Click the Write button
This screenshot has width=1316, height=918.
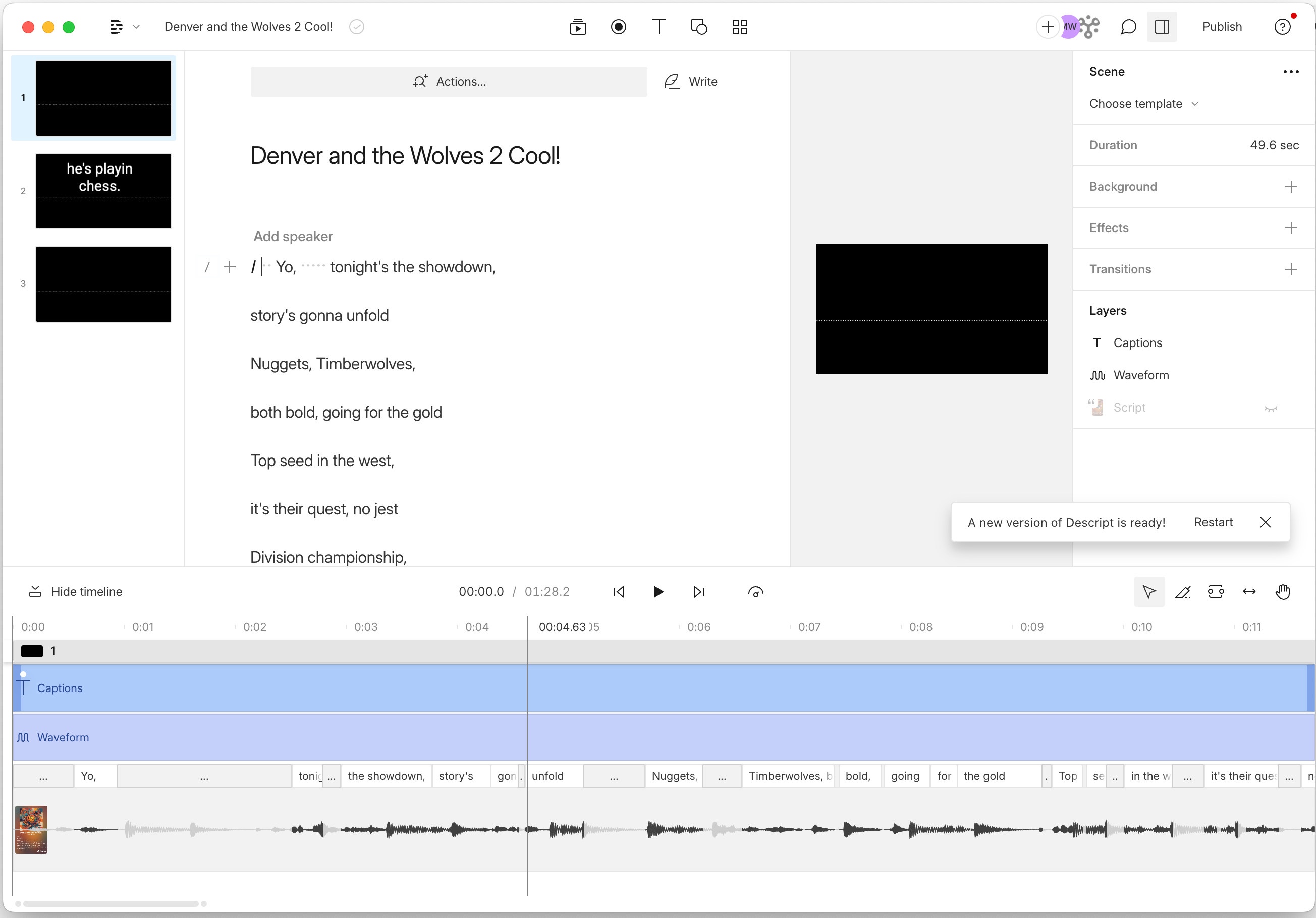(x=691, y=81)
